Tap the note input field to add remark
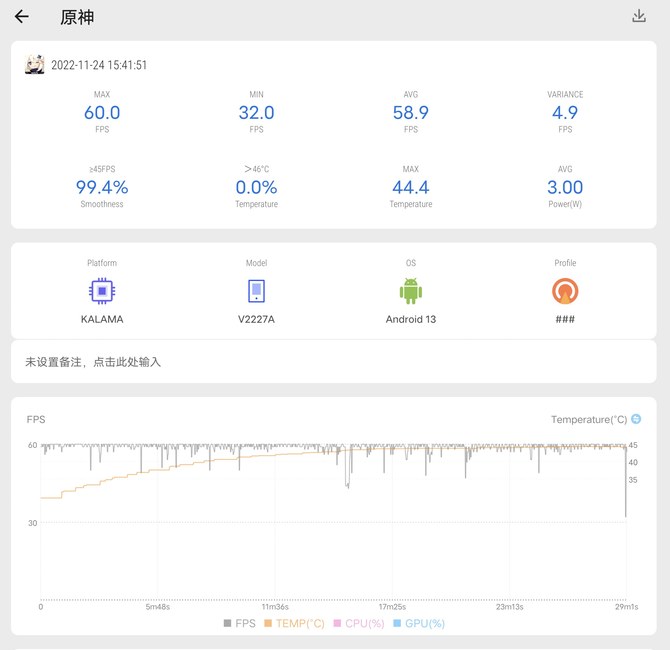Viewport: 670px width, 650px height. (334, 362)
